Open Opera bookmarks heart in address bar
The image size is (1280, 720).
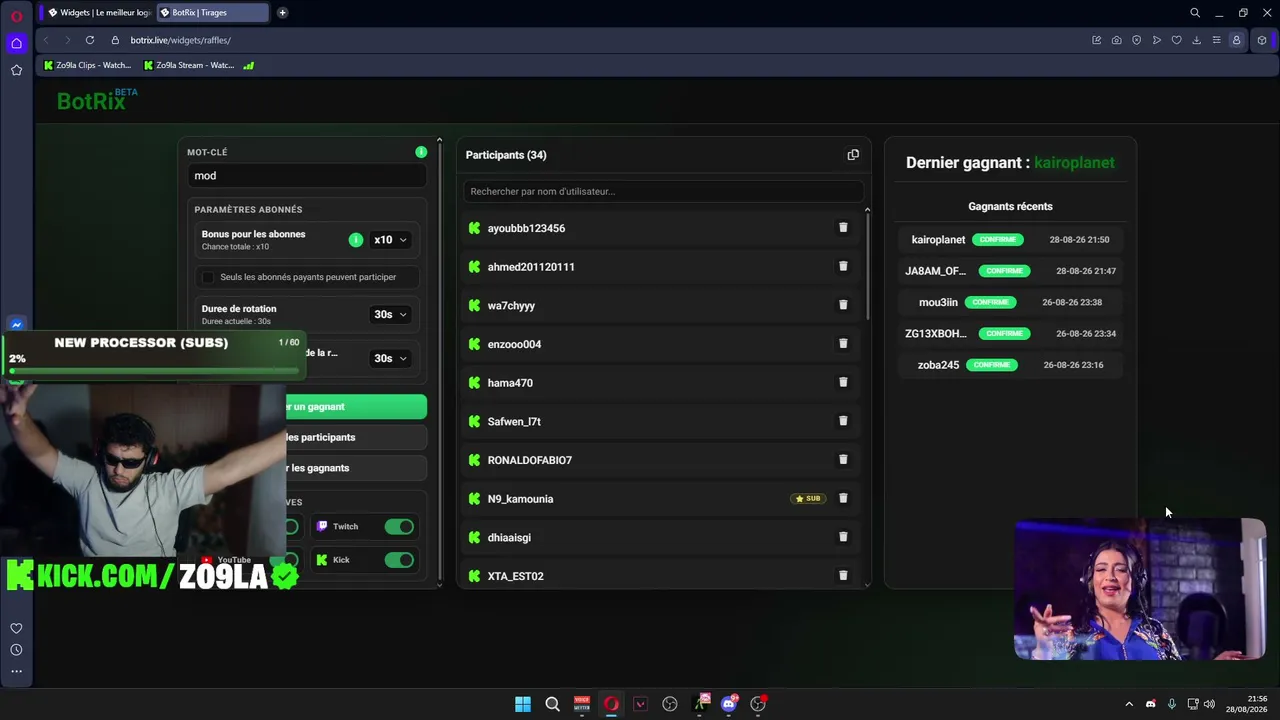[1176, 40]
